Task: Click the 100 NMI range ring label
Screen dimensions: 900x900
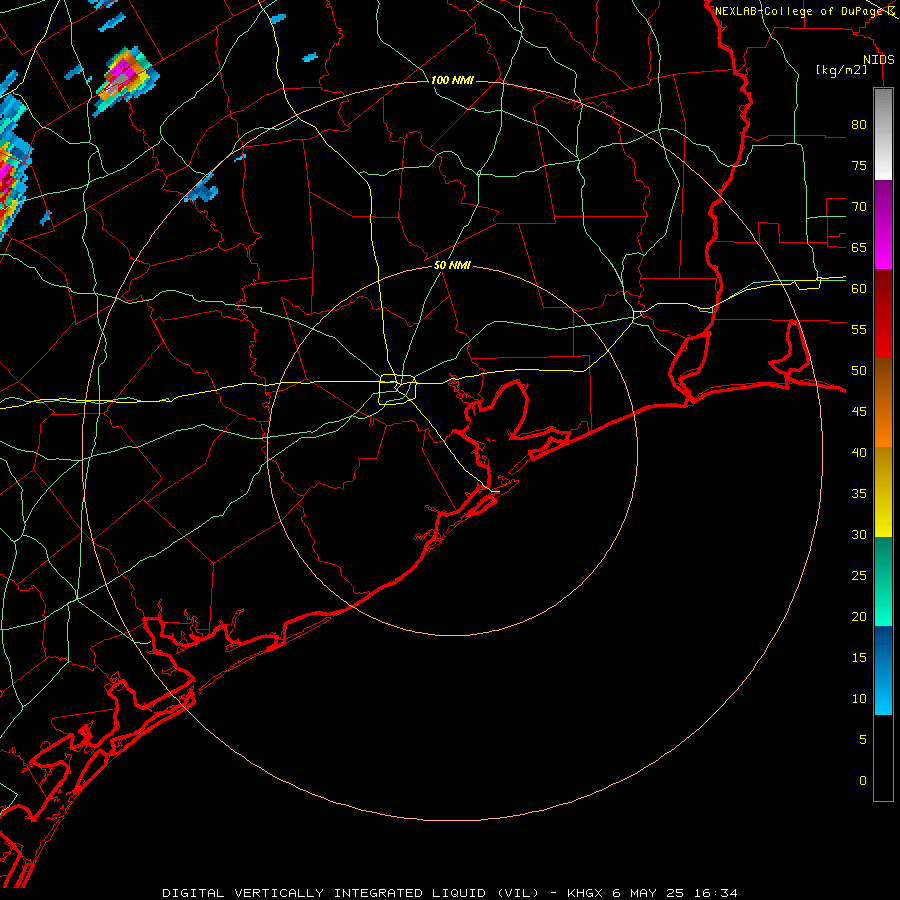Action: tap(452, 80)
